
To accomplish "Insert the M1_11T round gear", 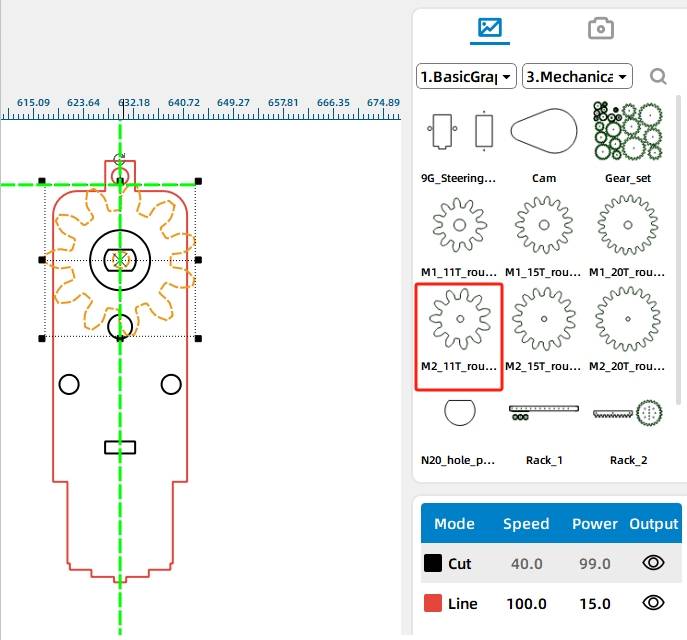I will pos(459,226).
